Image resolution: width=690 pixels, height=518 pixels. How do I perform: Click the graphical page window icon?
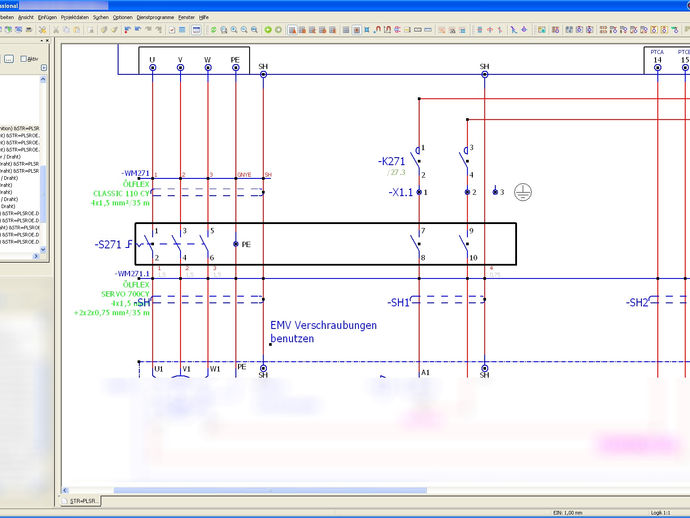(196, 30)
